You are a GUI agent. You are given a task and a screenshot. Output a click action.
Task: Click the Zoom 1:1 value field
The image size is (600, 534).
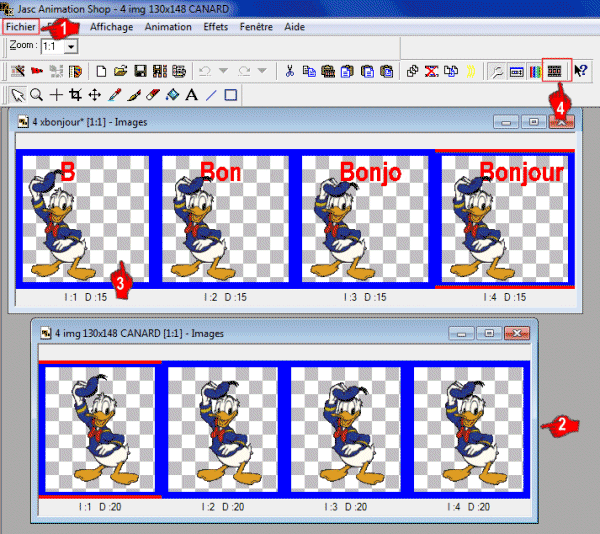53,47
